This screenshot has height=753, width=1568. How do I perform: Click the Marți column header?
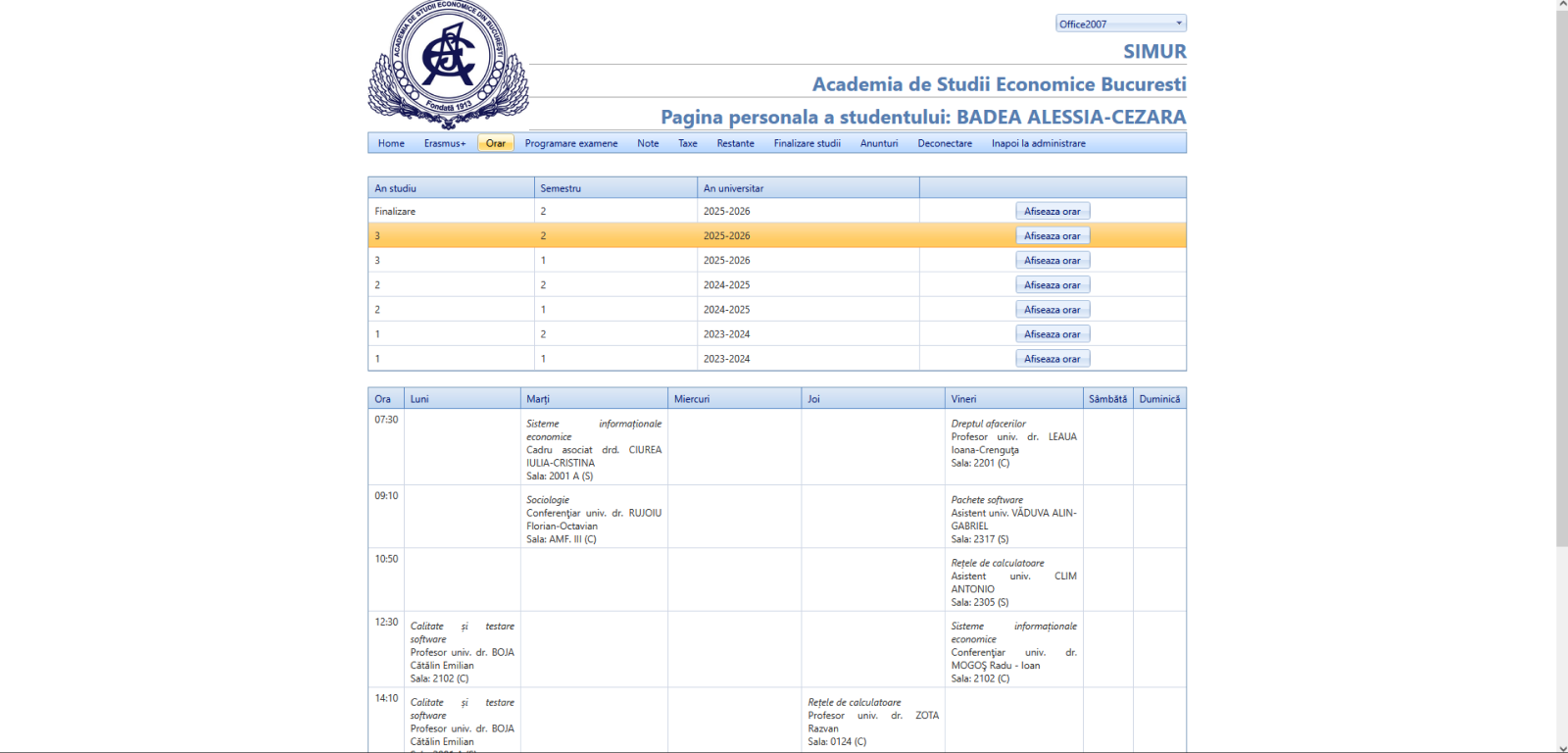click(x=594, y=399)
